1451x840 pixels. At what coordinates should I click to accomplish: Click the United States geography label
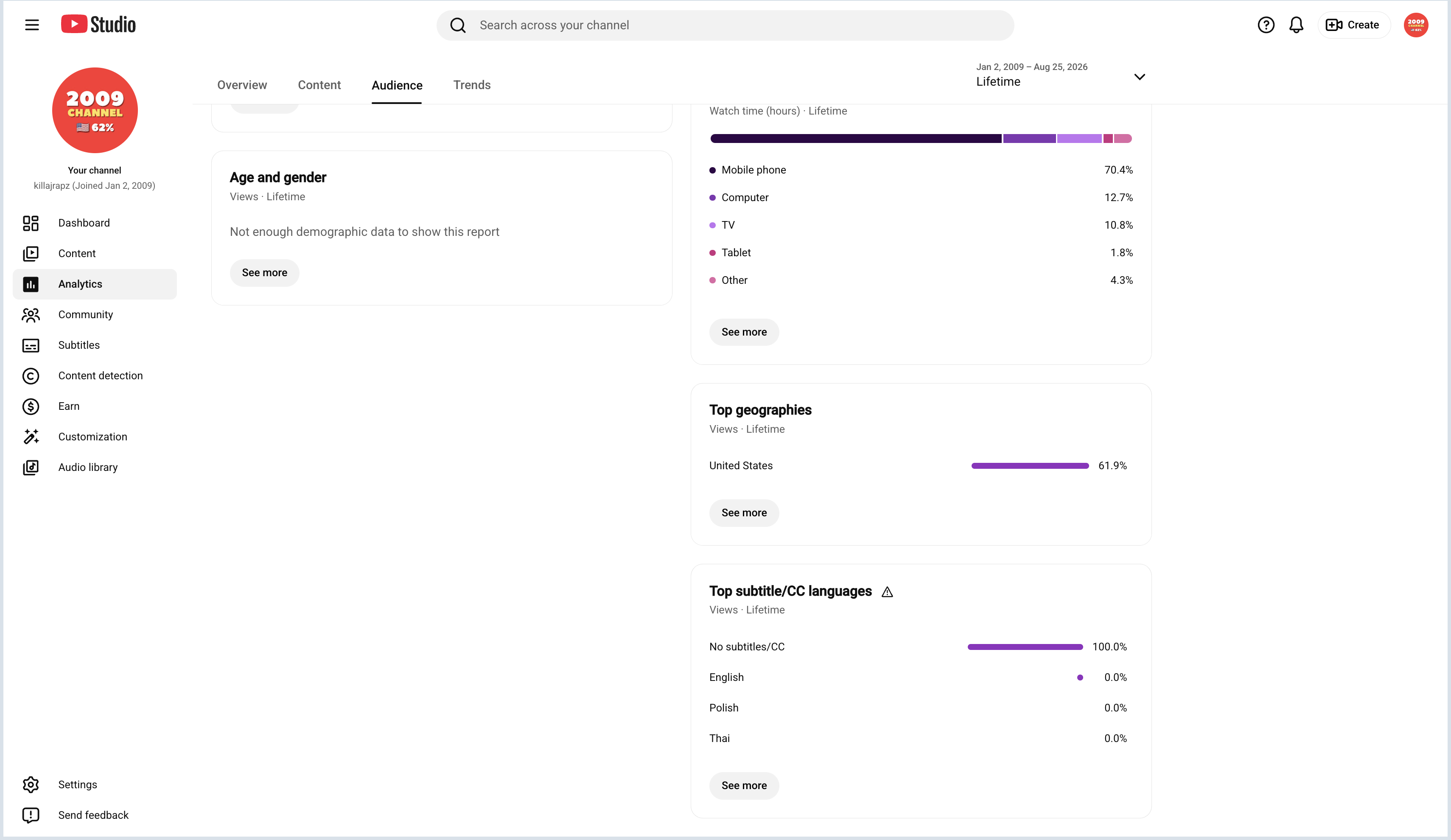pyautogui.click(x=740, y=466)
